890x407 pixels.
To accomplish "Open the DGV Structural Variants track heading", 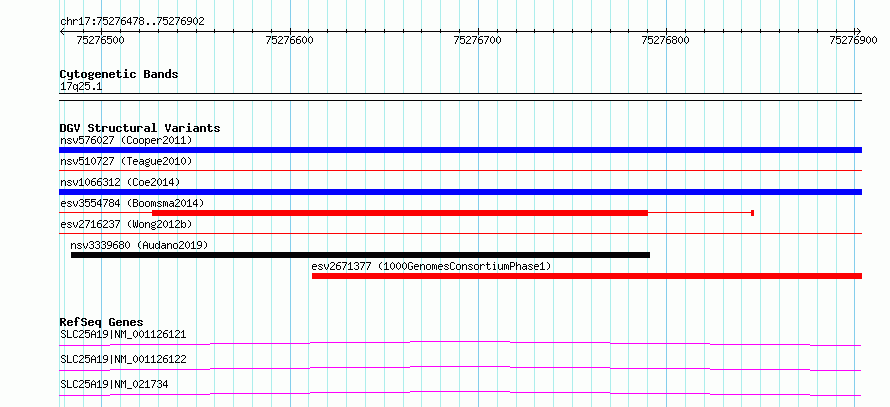I will 140,128.
